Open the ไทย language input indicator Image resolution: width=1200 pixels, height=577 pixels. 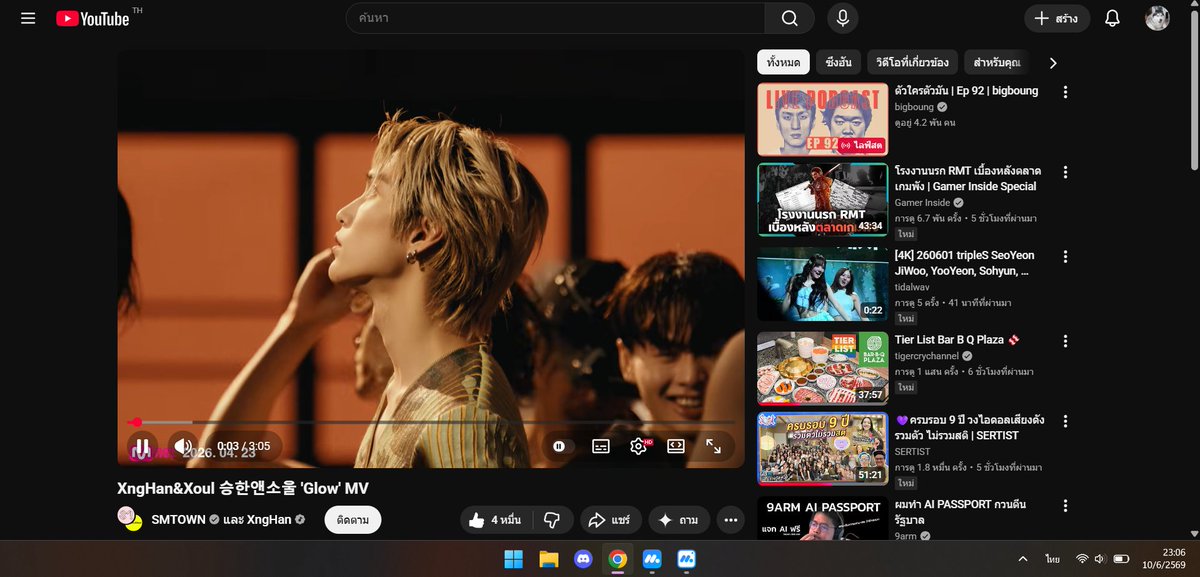coord(1053,558)
